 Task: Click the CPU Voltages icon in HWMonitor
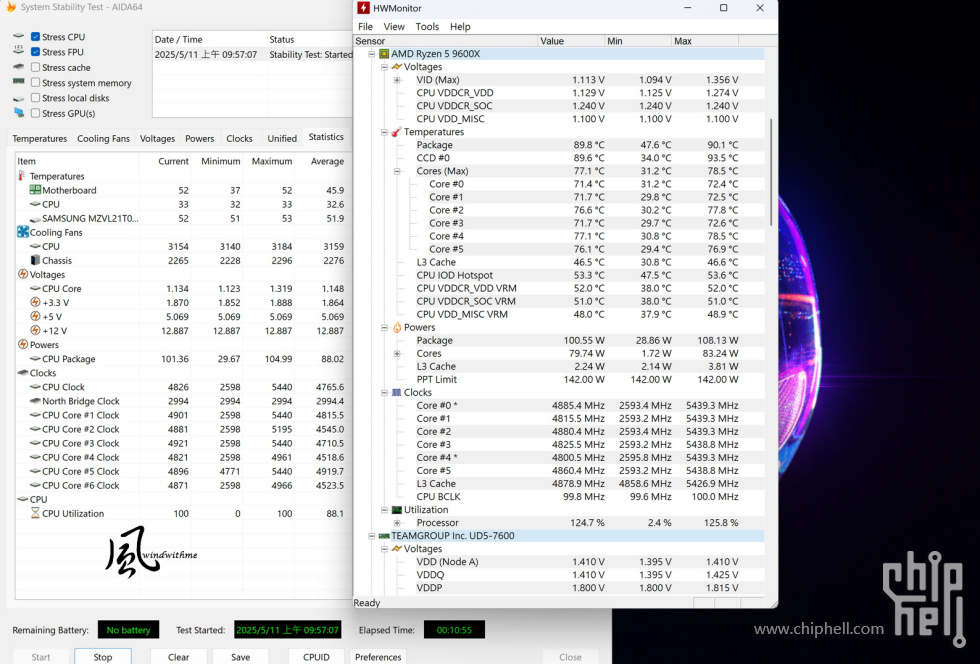pos(396,67)
